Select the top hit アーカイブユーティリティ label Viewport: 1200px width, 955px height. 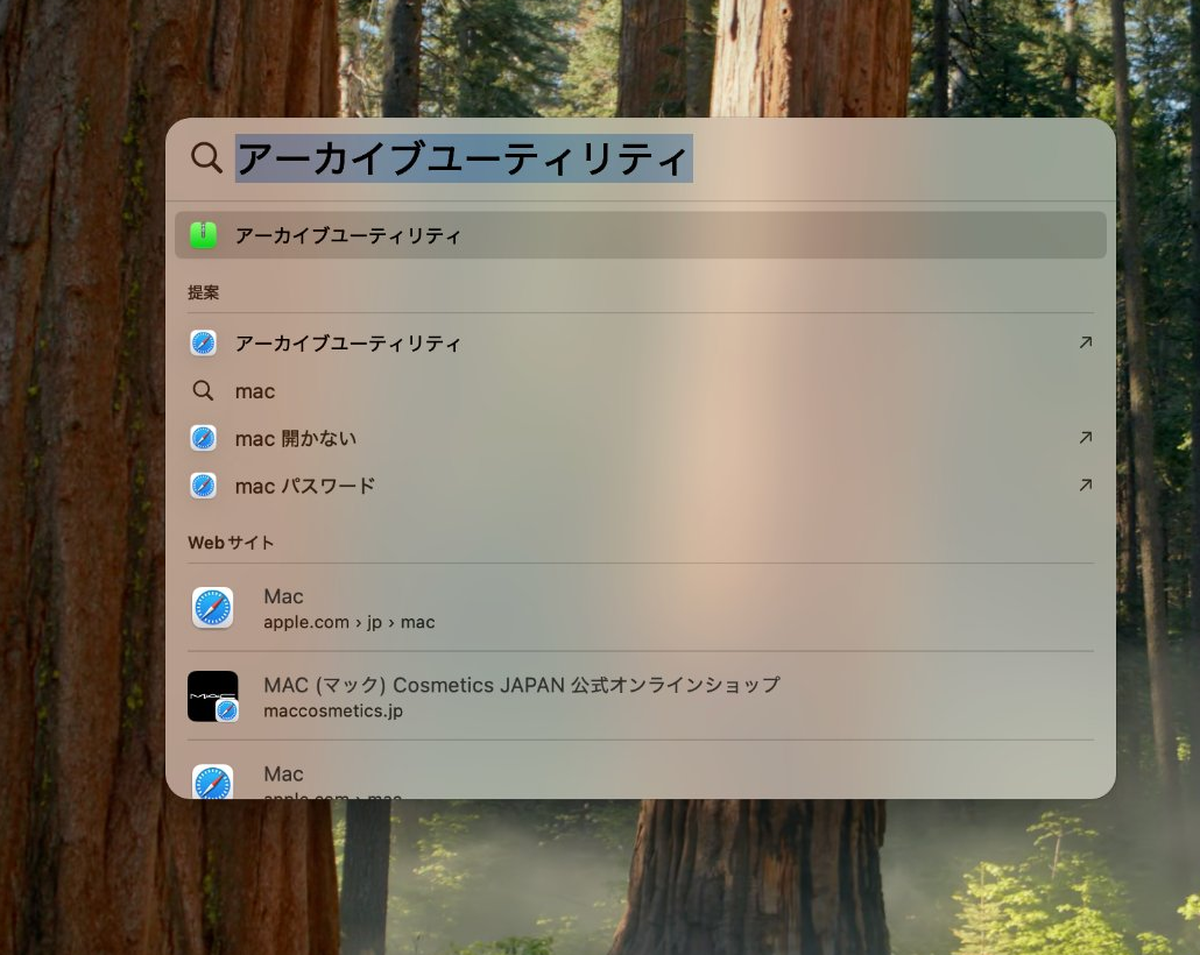pyautogui.click(x=347, y=237)
